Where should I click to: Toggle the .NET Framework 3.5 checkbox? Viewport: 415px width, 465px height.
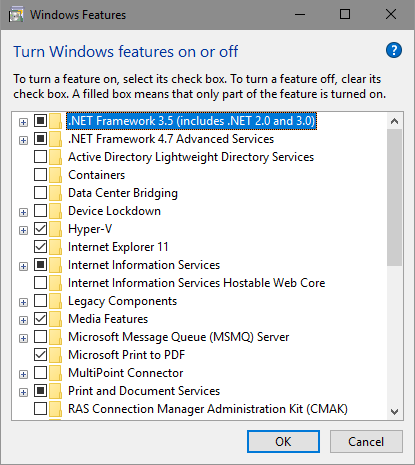pos(40,120)
